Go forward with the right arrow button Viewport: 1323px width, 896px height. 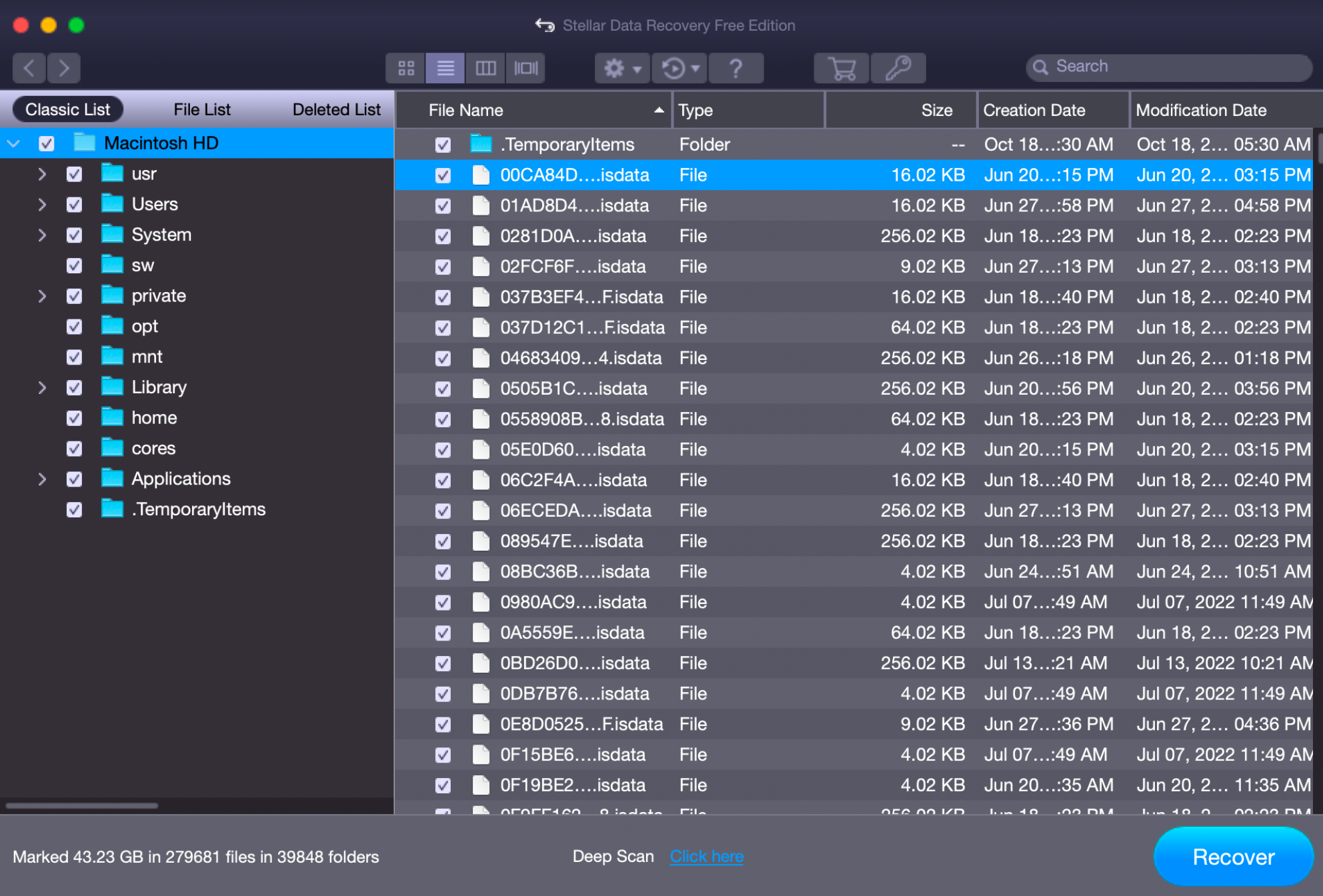coord(64,67)
